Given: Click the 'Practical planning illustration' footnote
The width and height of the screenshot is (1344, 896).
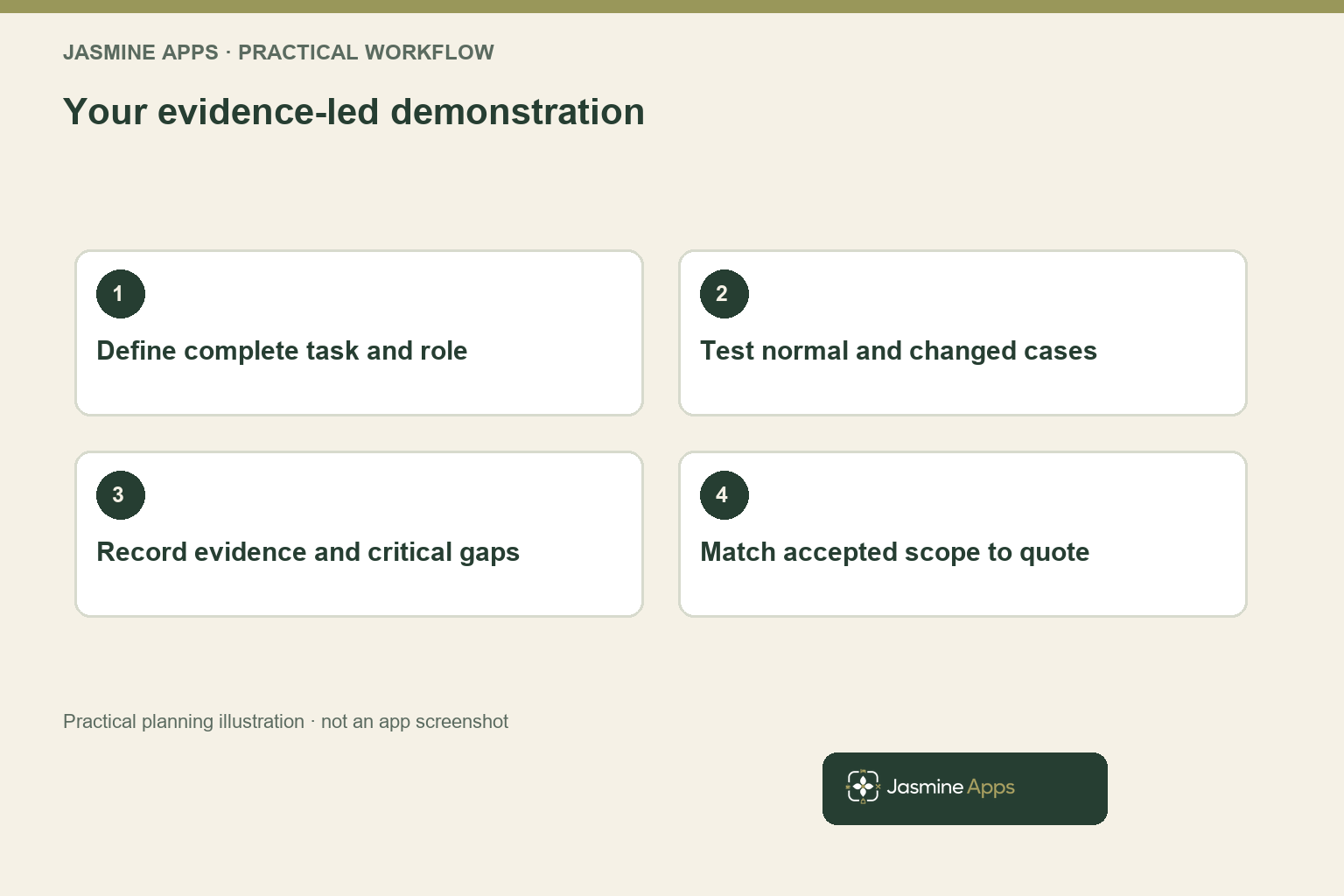Looking at the screenshot, I should pos(285,722).
